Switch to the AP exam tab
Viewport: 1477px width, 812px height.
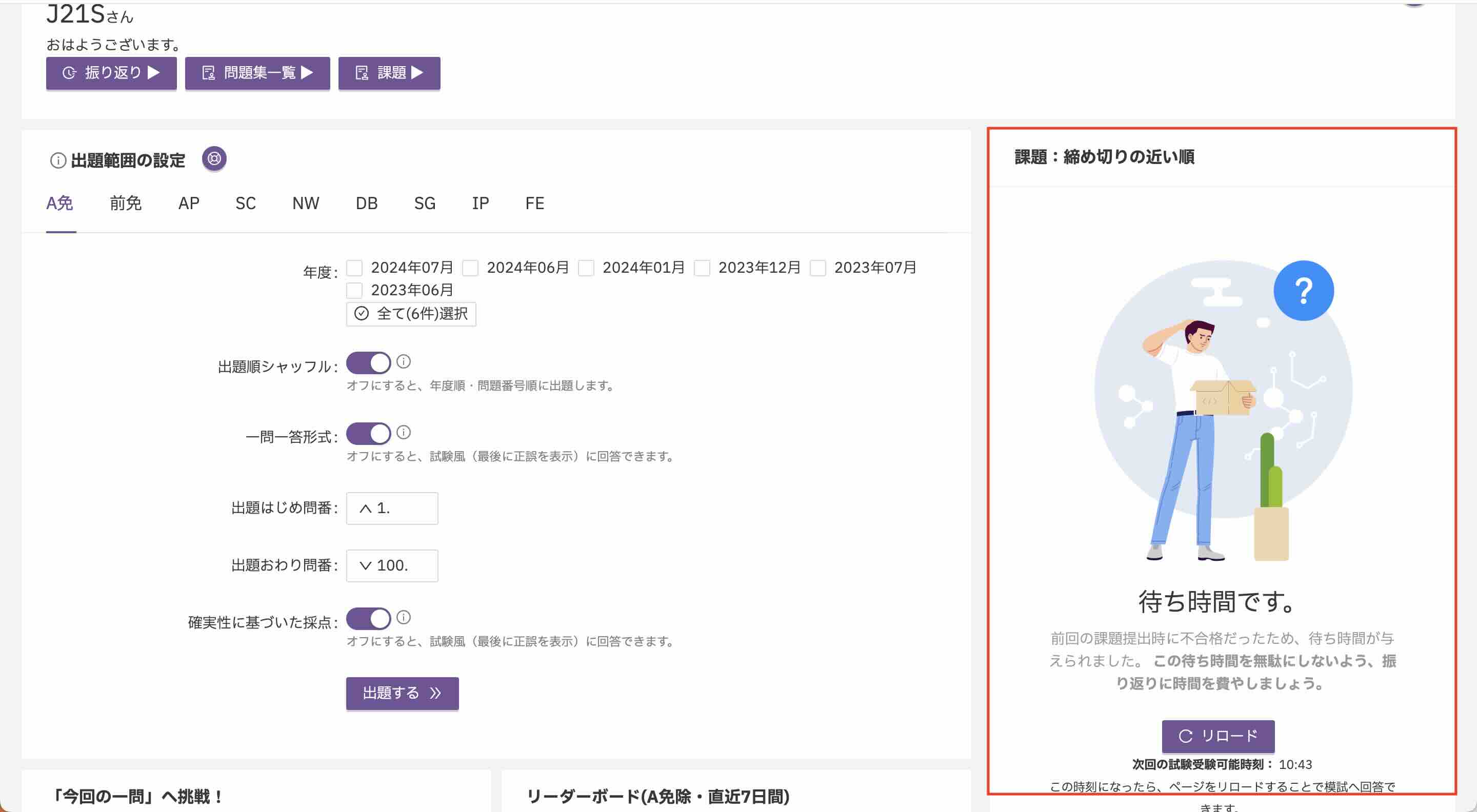click(x=188, y=203)
